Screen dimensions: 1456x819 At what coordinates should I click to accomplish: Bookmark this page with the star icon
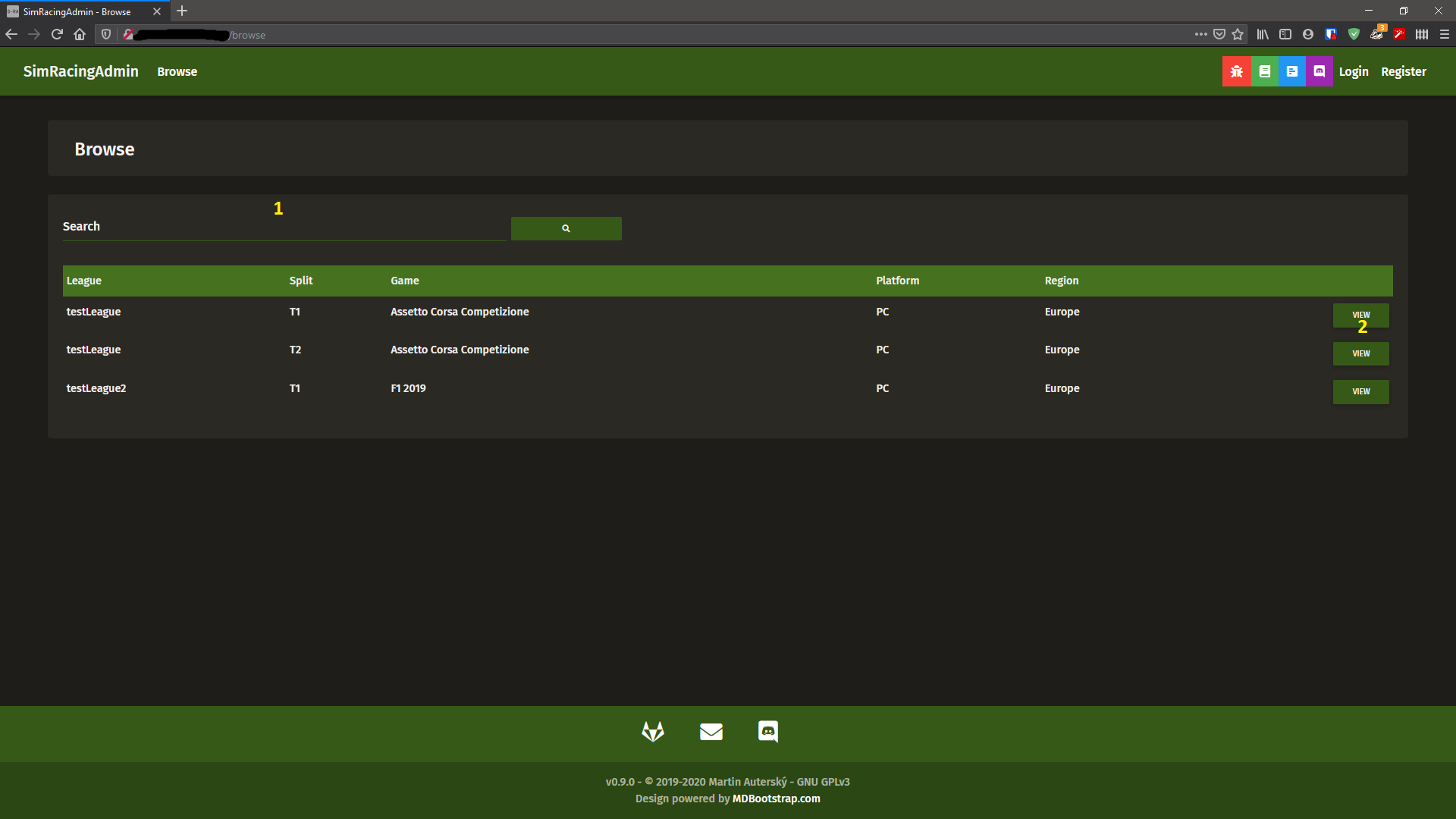point(1238,34)
